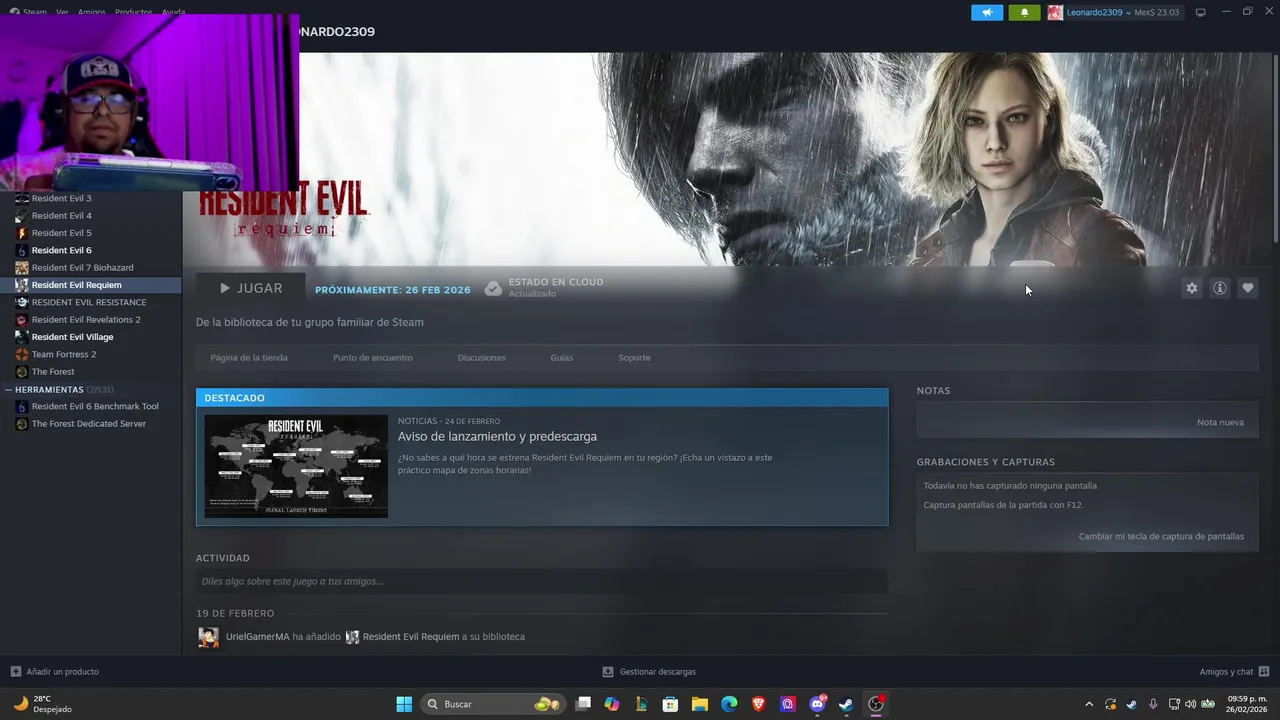This screenshot has width=1280, height=720.
Task: Collapse the HERRAMIENTAS category
Action: [x=9, y=389]
